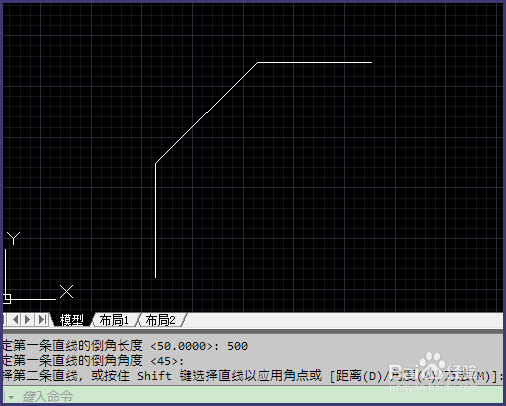Choose the 方法(M) option in command prompt
This screenshot has height=406, width=506.
[467, 376]
